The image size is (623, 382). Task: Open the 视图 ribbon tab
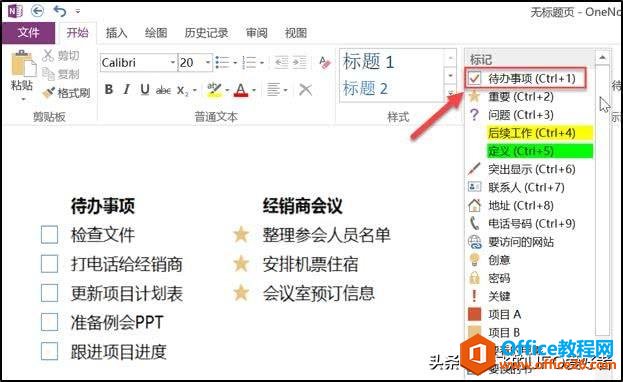[296, 33]
